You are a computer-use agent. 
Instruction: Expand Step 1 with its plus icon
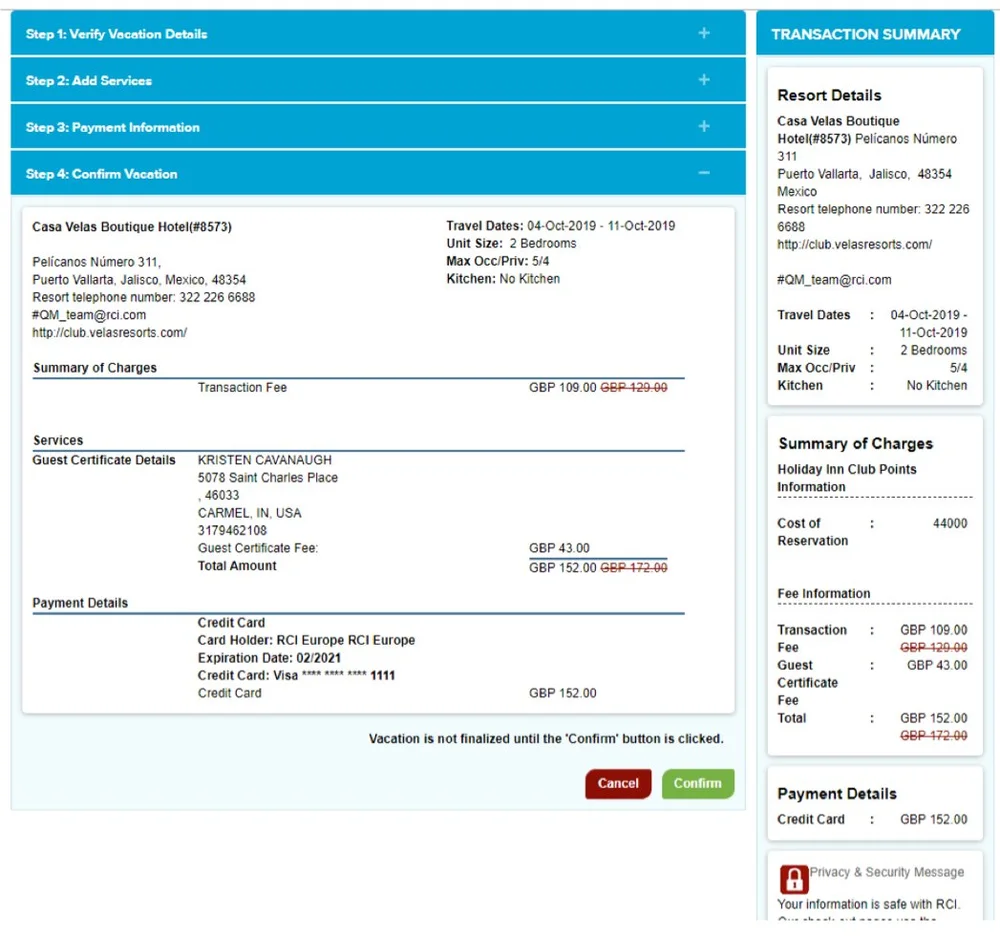point(703,33)
